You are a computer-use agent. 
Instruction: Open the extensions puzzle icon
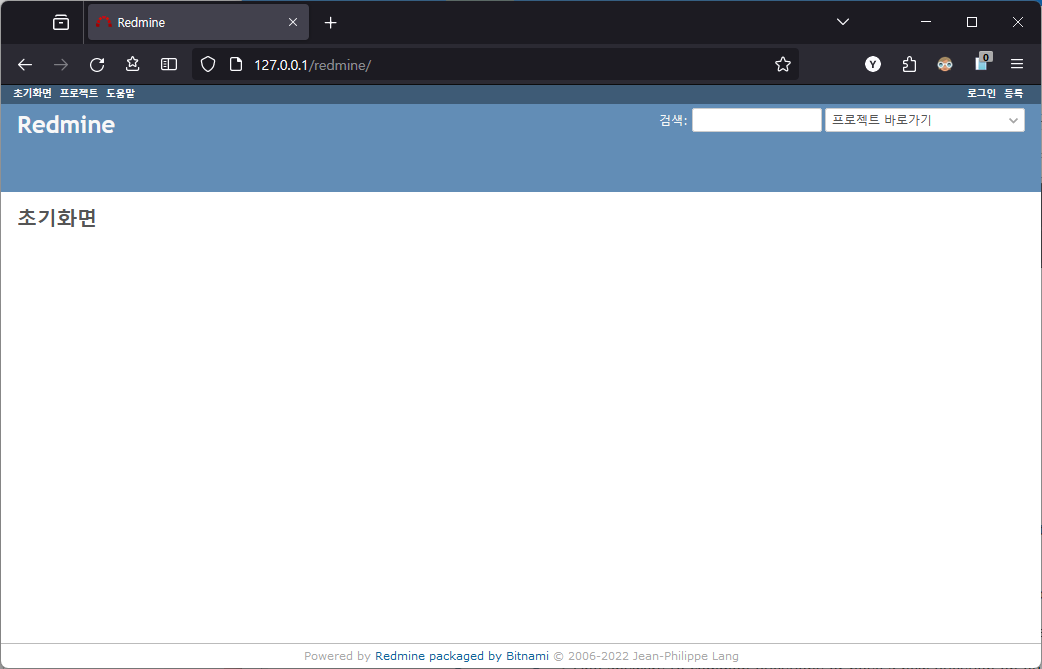909,64
